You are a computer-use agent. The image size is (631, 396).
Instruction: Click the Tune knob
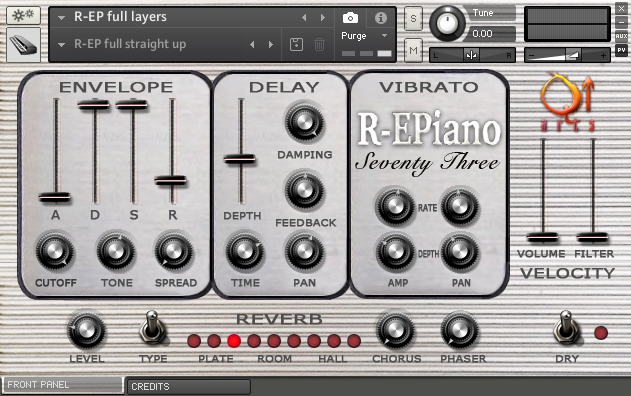[447, 23]
